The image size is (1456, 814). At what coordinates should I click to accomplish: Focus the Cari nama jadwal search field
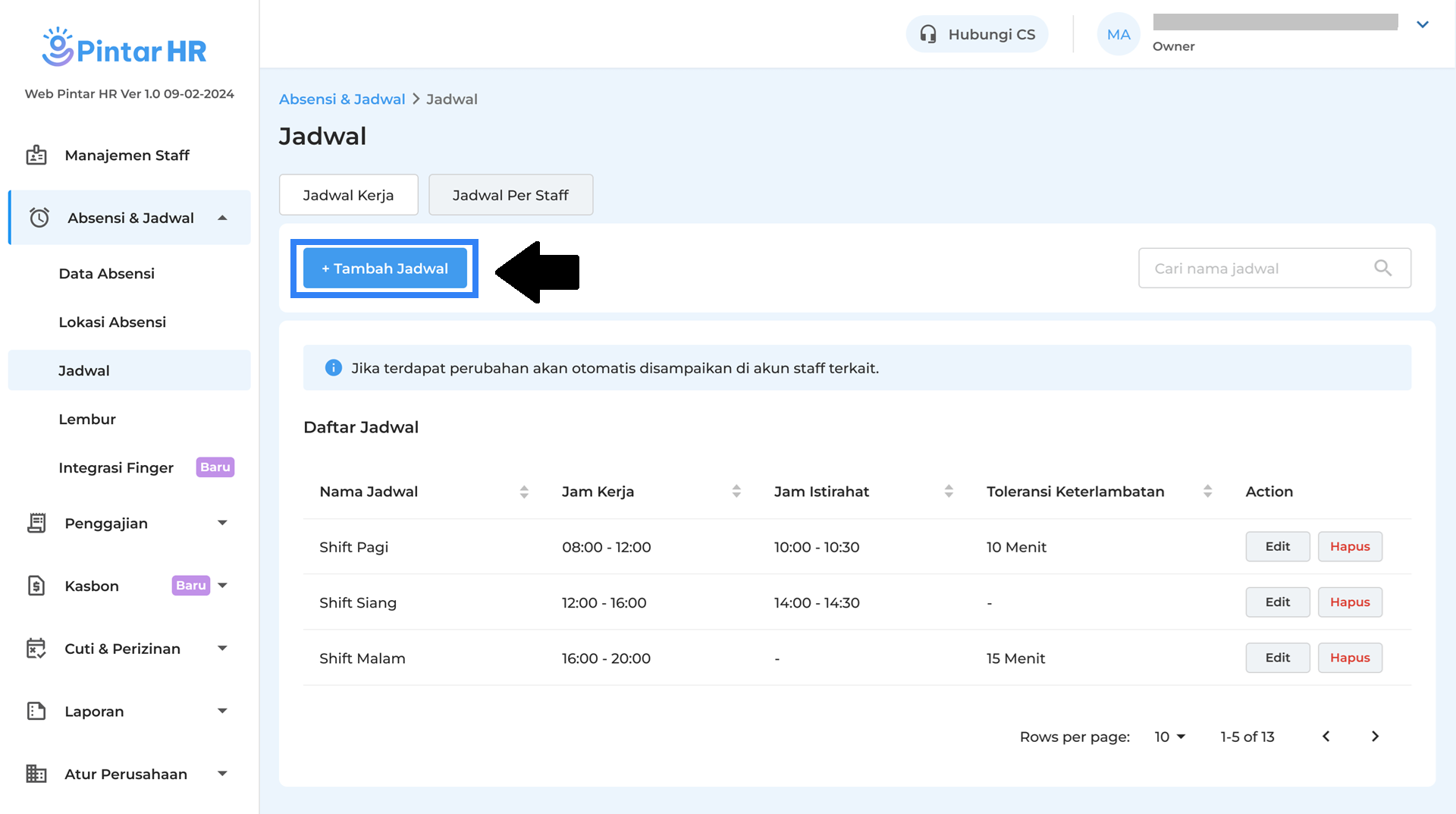pyautogui.click(x=1259, y=269)
